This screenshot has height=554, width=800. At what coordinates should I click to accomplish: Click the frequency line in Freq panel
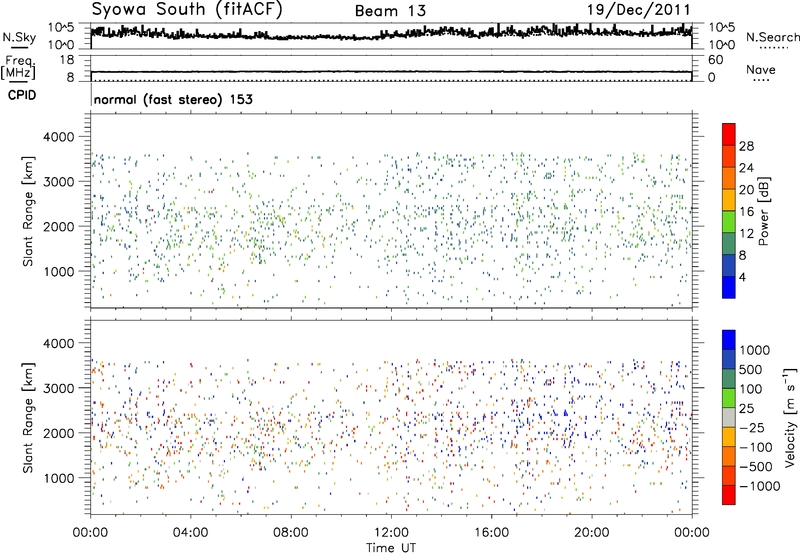click(391, 72)
